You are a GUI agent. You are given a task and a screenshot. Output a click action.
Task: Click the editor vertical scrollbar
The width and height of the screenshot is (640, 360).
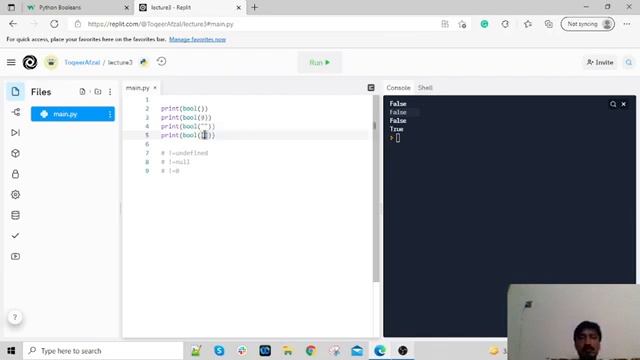coord(376,188)
